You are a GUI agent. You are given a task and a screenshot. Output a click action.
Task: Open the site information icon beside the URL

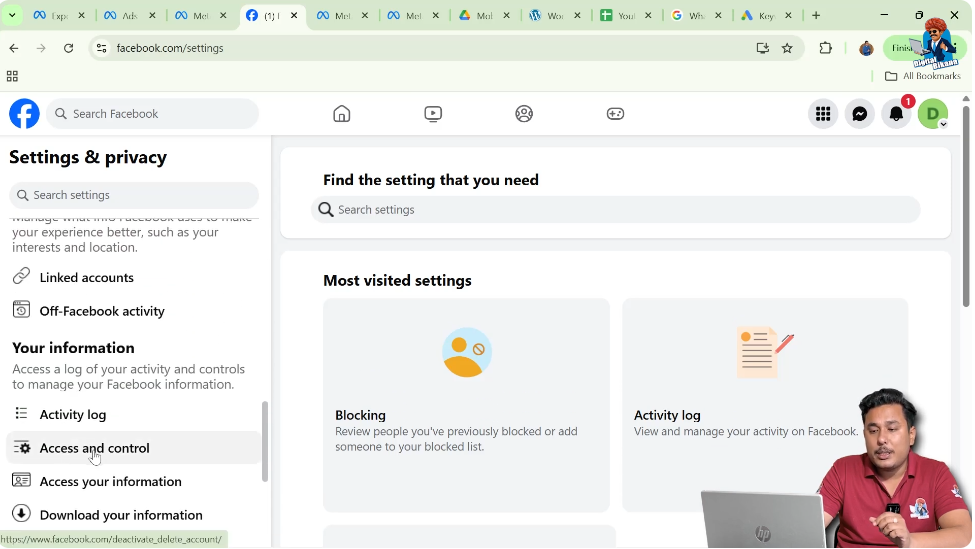point(101,48)
